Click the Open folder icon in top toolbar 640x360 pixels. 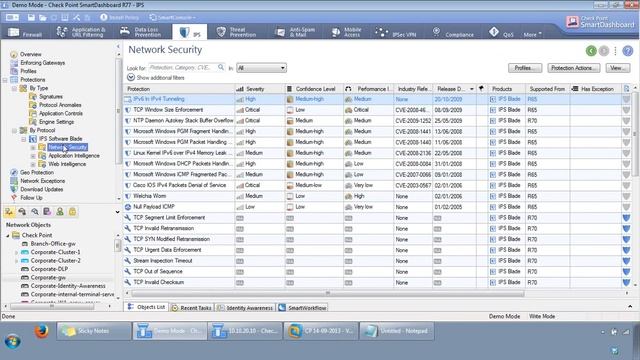pyautogui.click(x=43, y=18)
